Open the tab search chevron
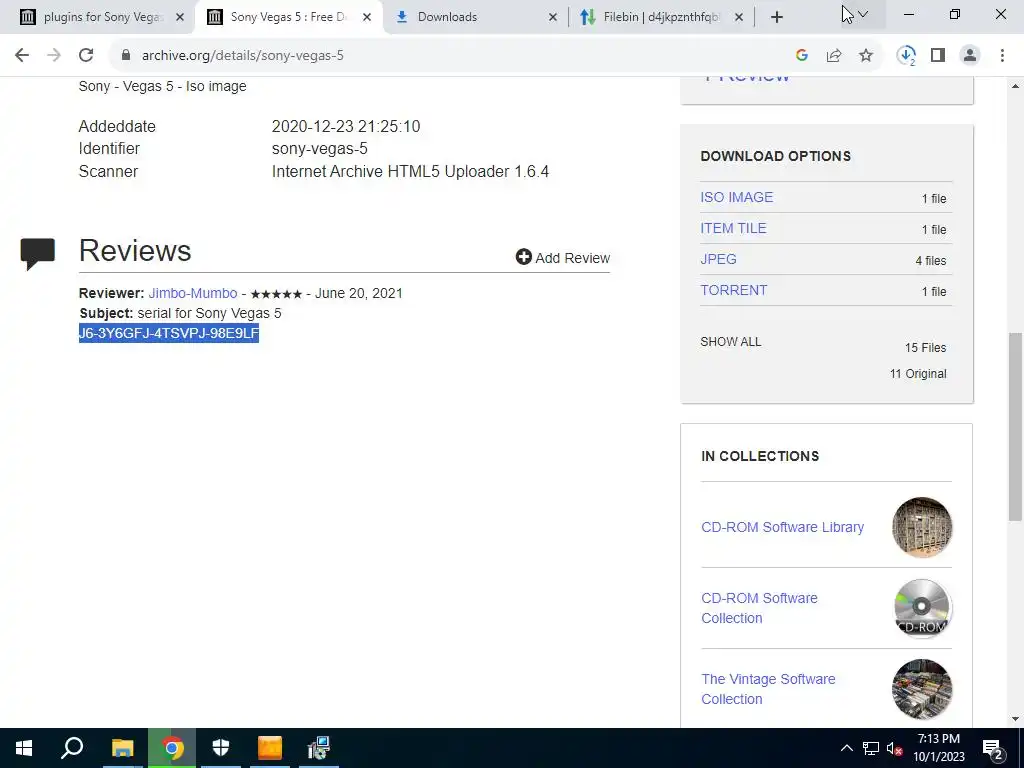Image resolution: width=1024 pixels, height=768 pixels. (863, 14)
